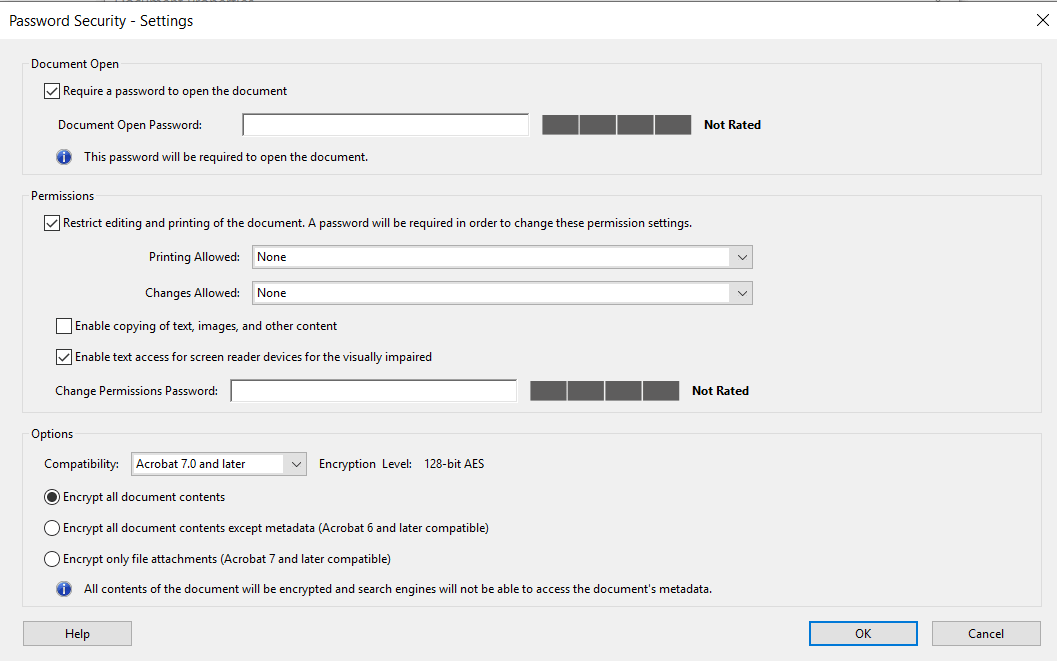Open the Printing Allowed dropdown
The image size is (1057, 661).
(x=502, y=257)
